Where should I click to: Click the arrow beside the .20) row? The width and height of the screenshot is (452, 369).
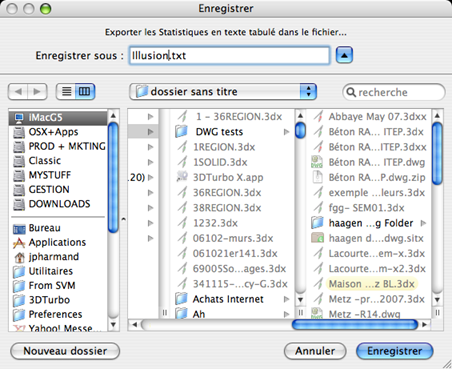(151, 177)
